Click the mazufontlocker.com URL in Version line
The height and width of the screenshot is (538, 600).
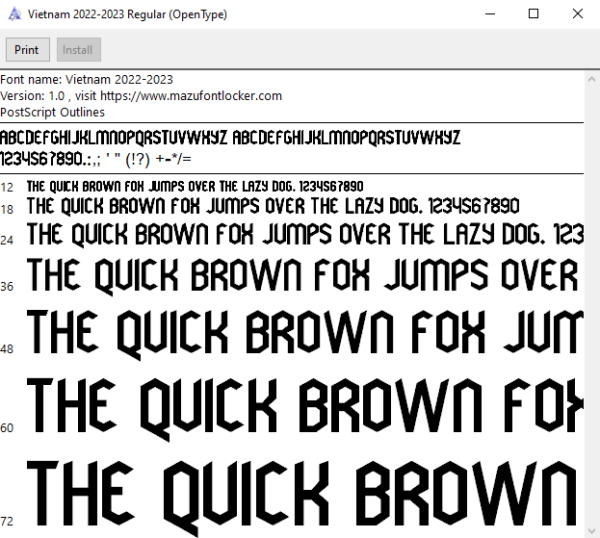point(191,96)
